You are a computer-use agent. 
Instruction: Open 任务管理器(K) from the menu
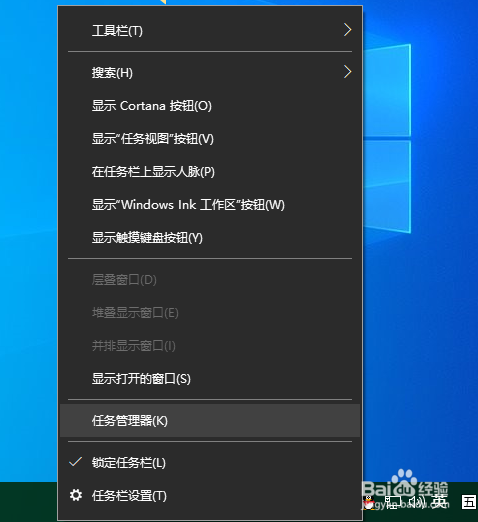210,421
